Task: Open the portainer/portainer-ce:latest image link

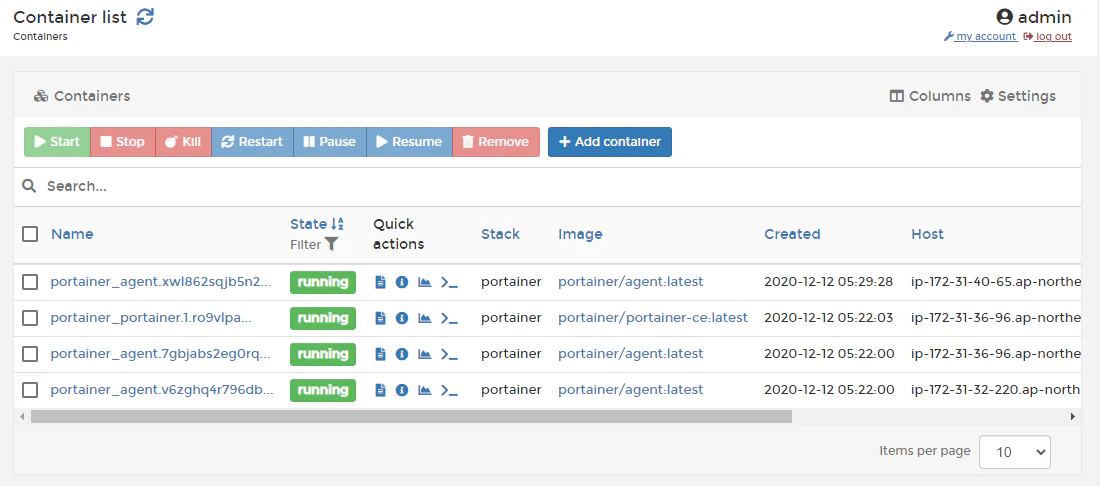Action: [653, 318]
